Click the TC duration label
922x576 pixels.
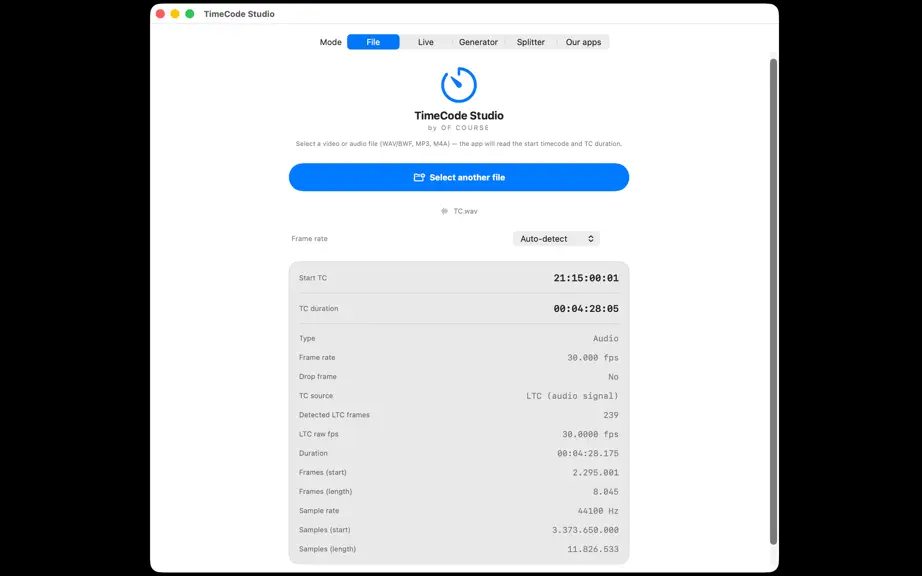click(319, 309)
